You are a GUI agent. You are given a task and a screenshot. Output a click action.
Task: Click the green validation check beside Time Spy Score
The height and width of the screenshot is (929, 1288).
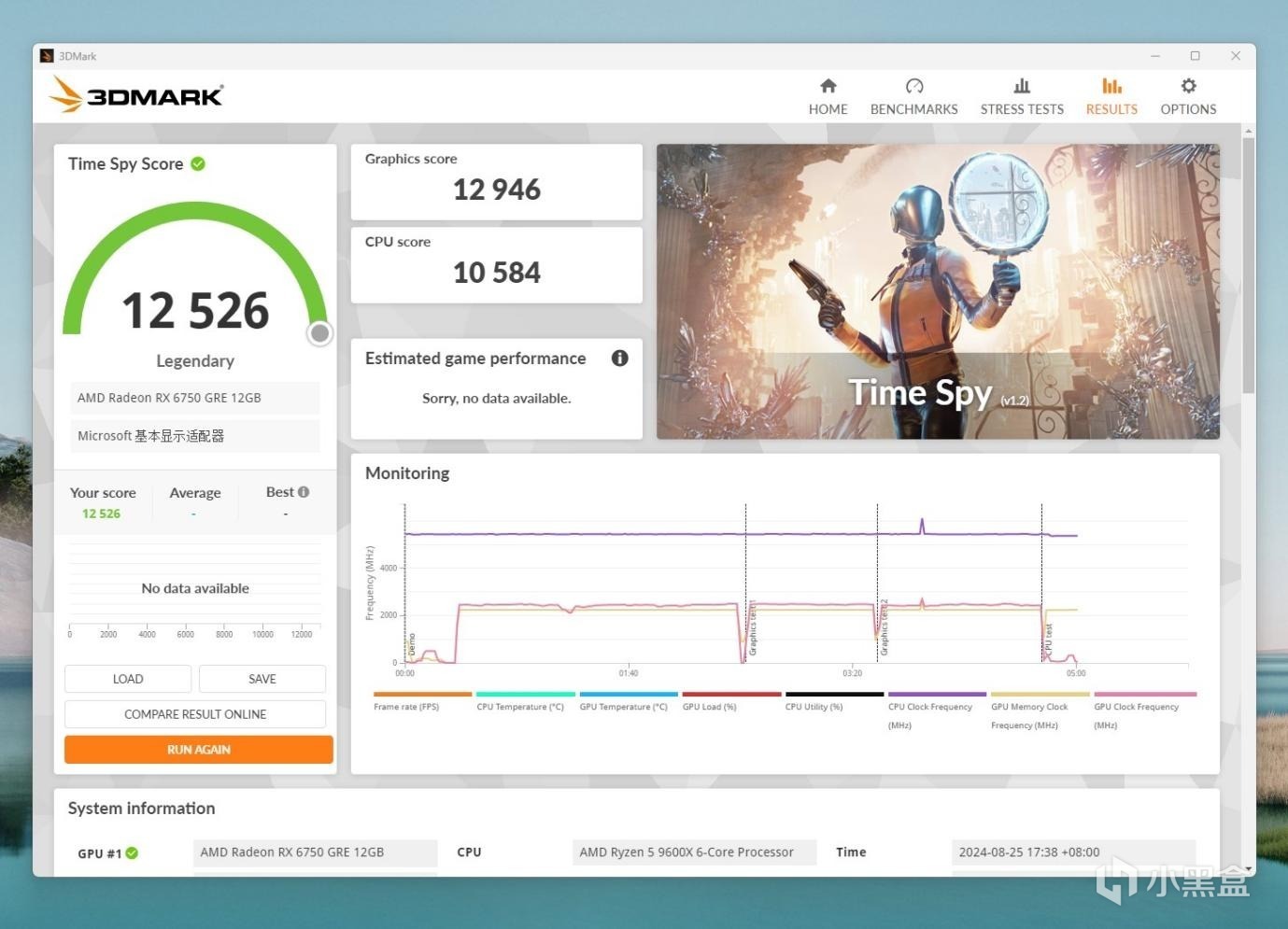tap(198, 163)
